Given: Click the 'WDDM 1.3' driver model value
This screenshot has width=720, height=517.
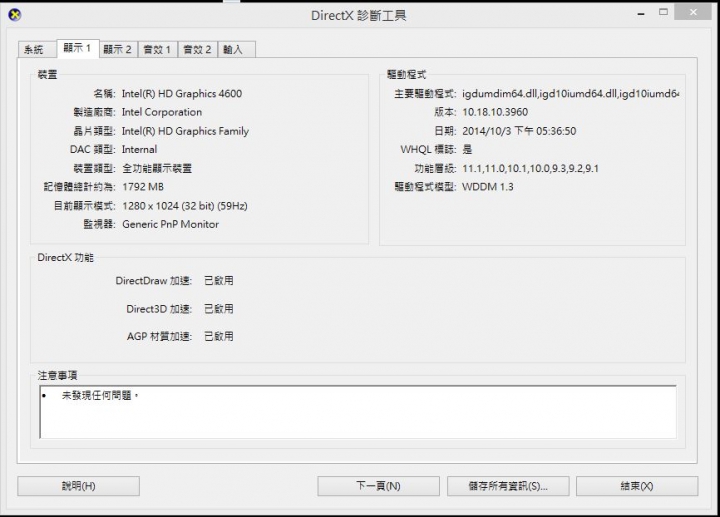Looking at the screenshot, I should pyautogui.click(x=488, y=187).
